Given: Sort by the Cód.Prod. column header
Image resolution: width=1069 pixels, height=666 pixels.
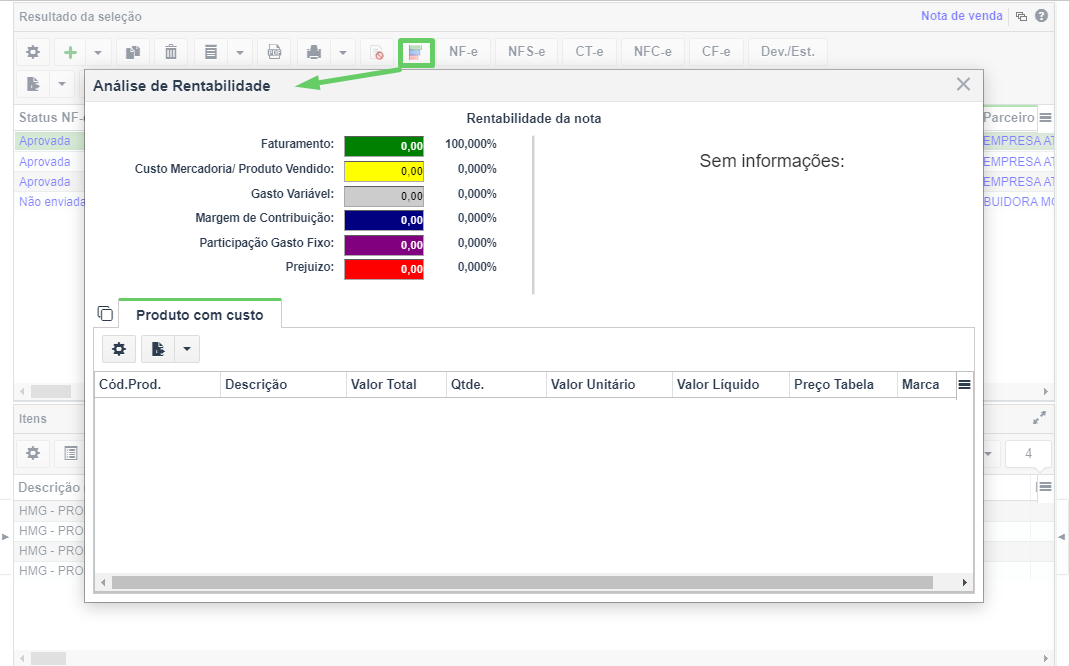Looking at the screenshot, I should point(157,384).
